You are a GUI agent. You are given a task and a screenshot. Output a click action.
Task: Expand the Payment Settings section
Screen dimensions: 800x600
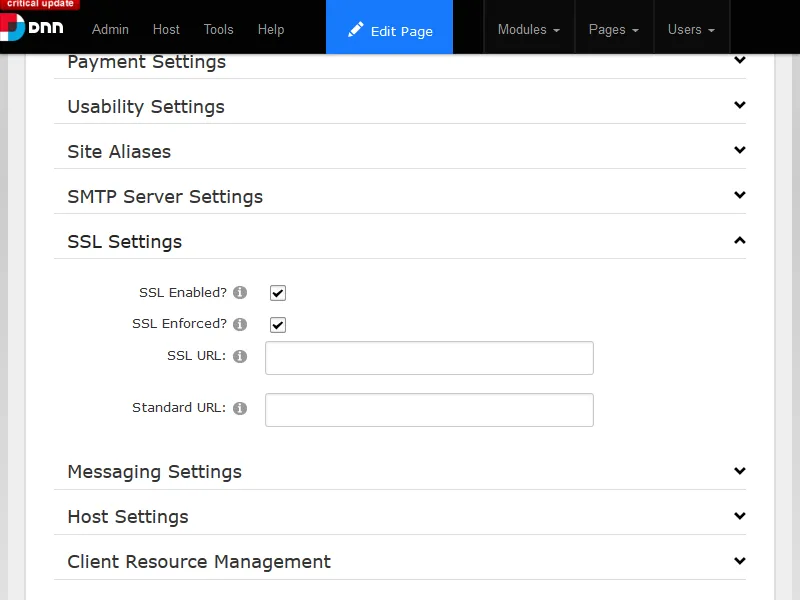739,61
